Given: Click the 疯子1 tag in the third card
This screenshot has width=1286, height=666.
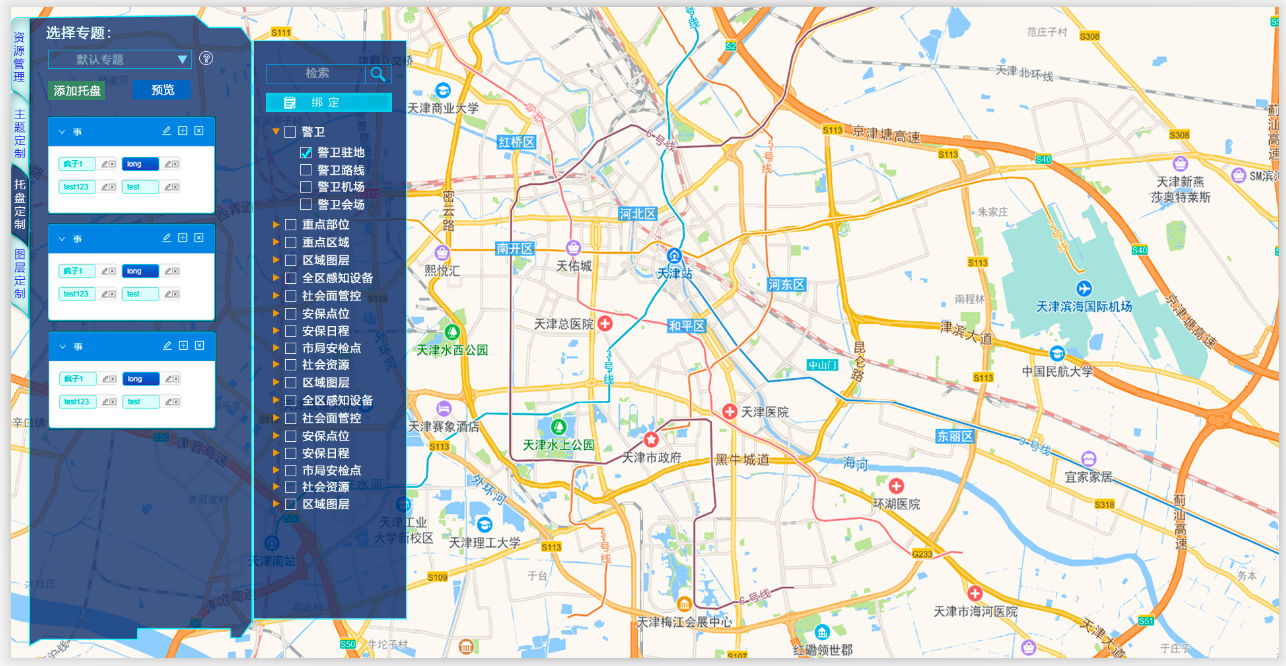Looking at the screenshot, I should click(x=77, y=379).
